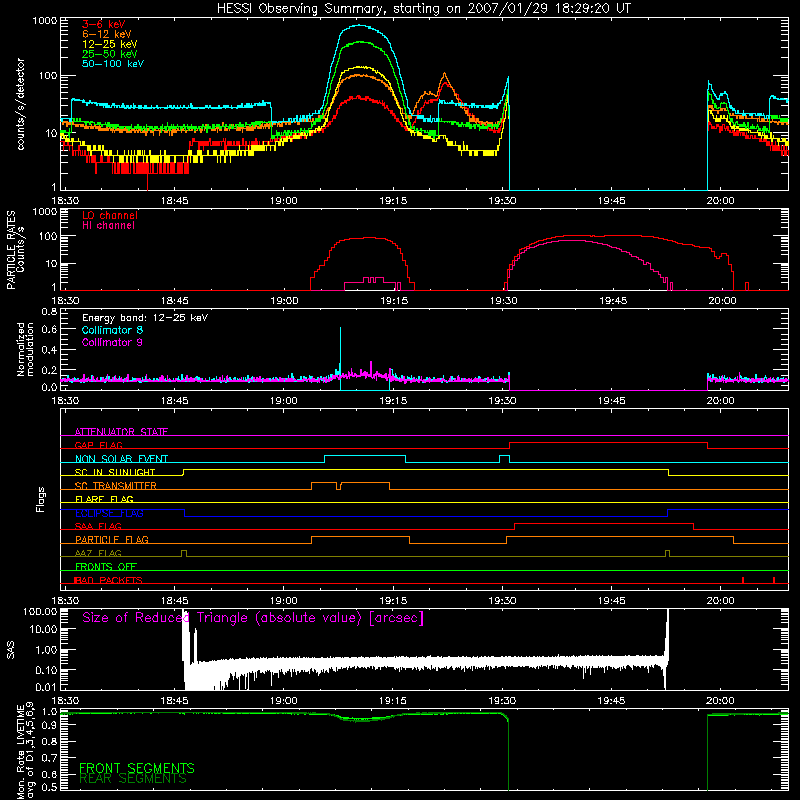
Task: Click the AAZ FLAG label
Action: click(x=98, y=553)
